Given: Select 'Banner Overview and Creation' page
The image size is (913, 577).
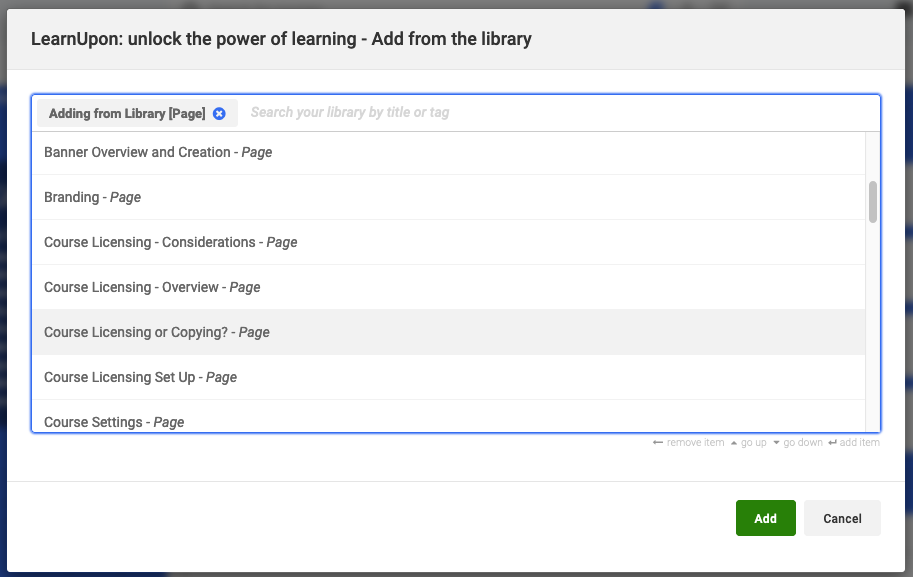Looking at the screenshot, I should (158, 152).
